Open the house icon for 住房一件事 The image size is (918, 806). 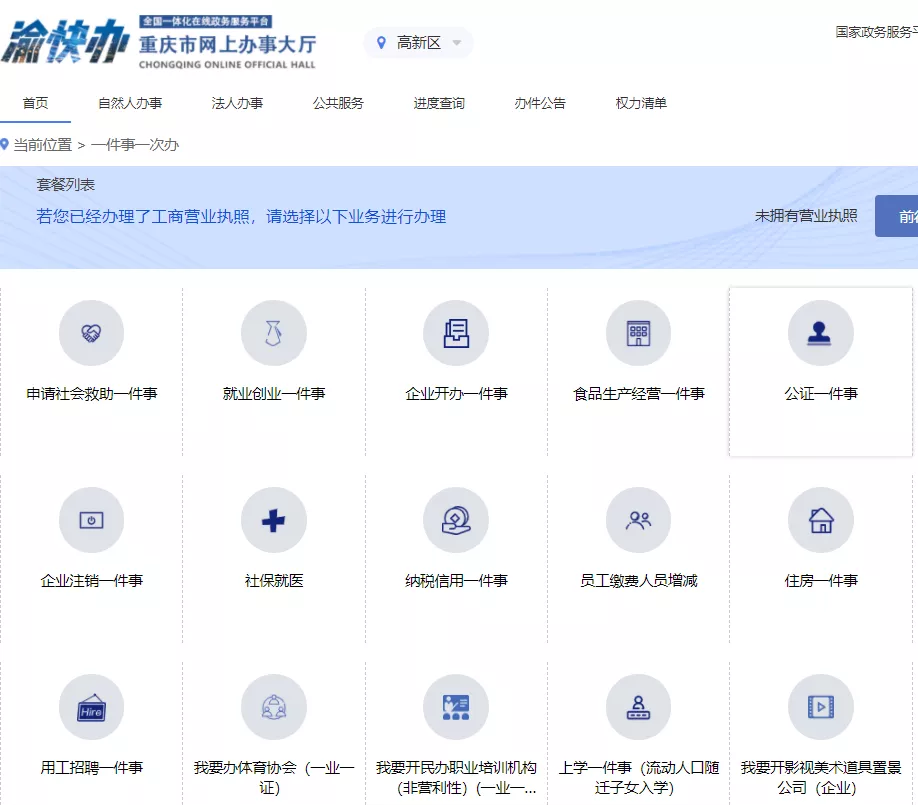820,520
